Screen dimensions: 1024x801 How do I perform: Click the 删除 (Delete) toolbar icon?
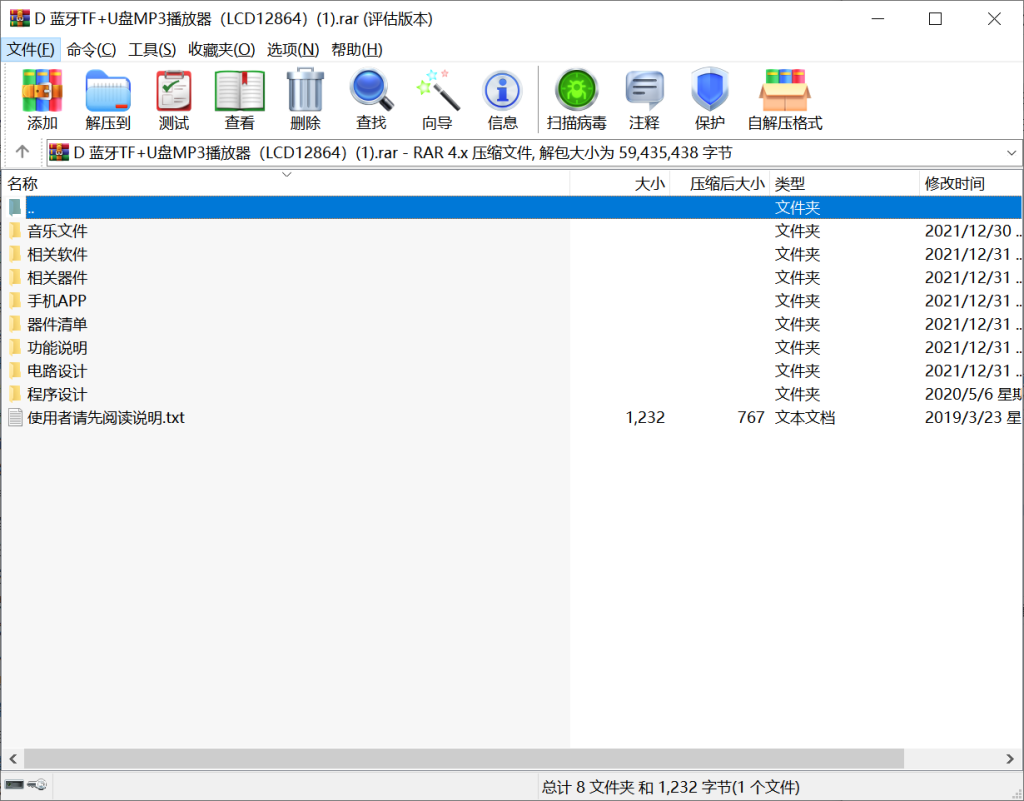point(305,98)
